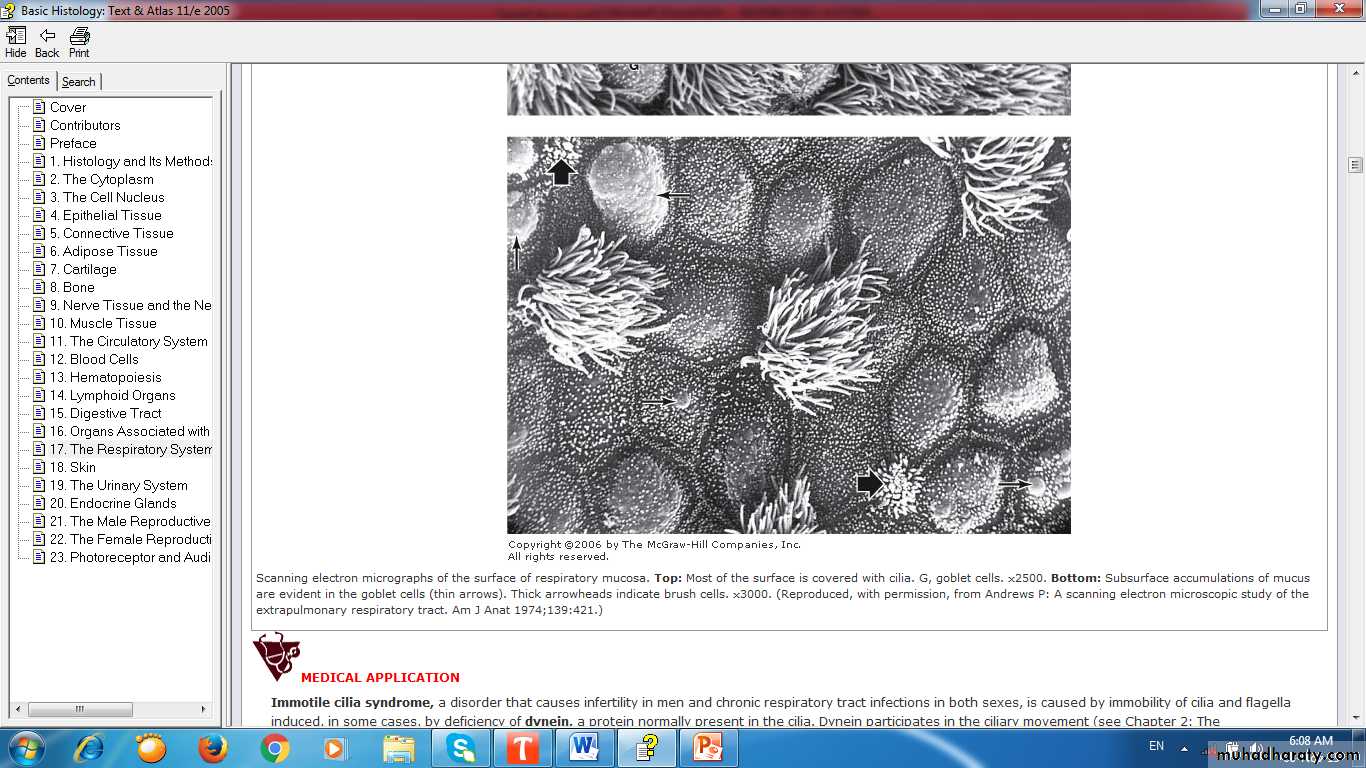Click the bottom scanning electron micrograph image
The width and height of the screenshot is (1366, 768).
[x=788, y=335]
